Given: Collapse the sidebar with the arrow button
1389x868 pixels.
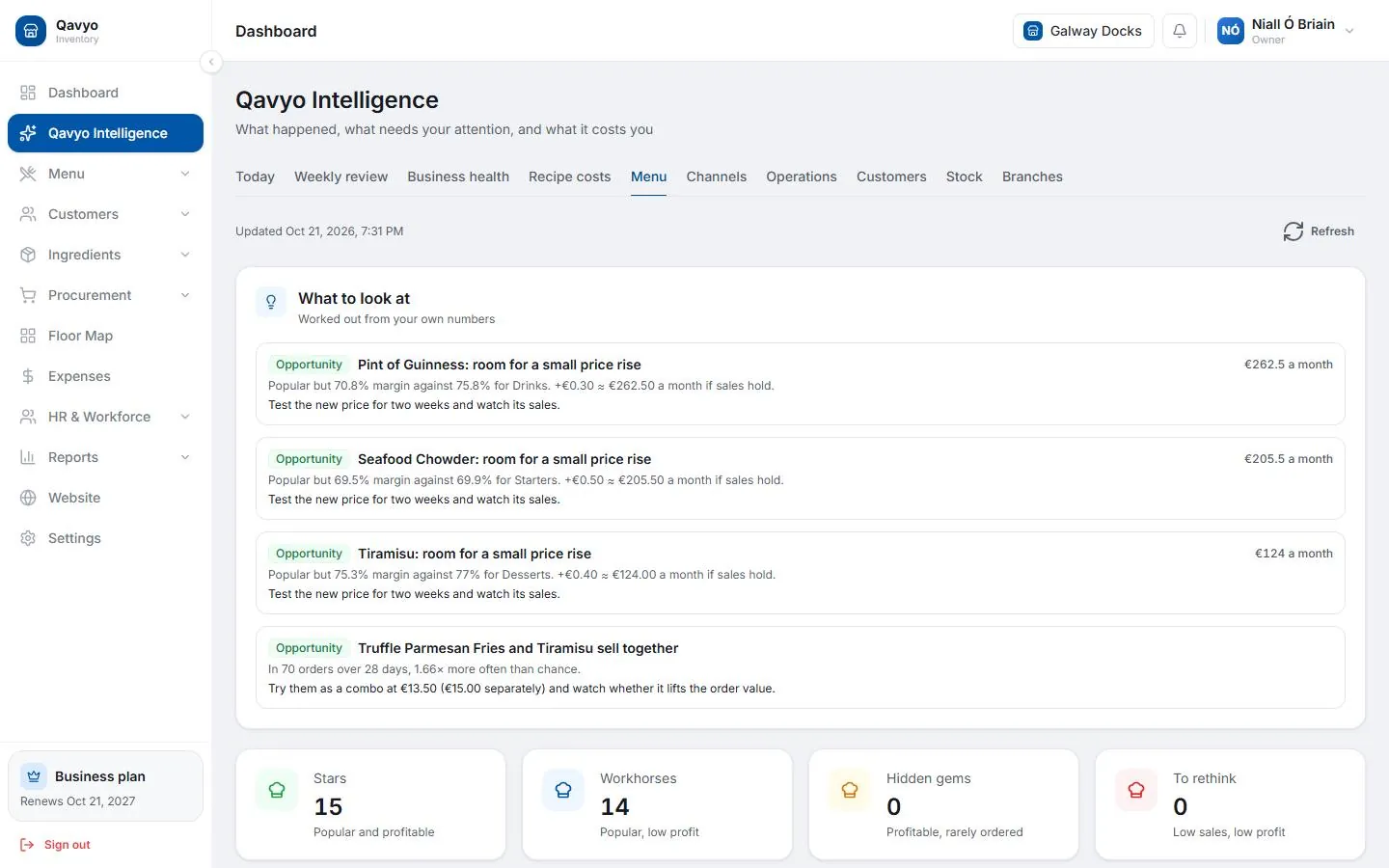Looking at the screenshot, I should coord(211,62).
